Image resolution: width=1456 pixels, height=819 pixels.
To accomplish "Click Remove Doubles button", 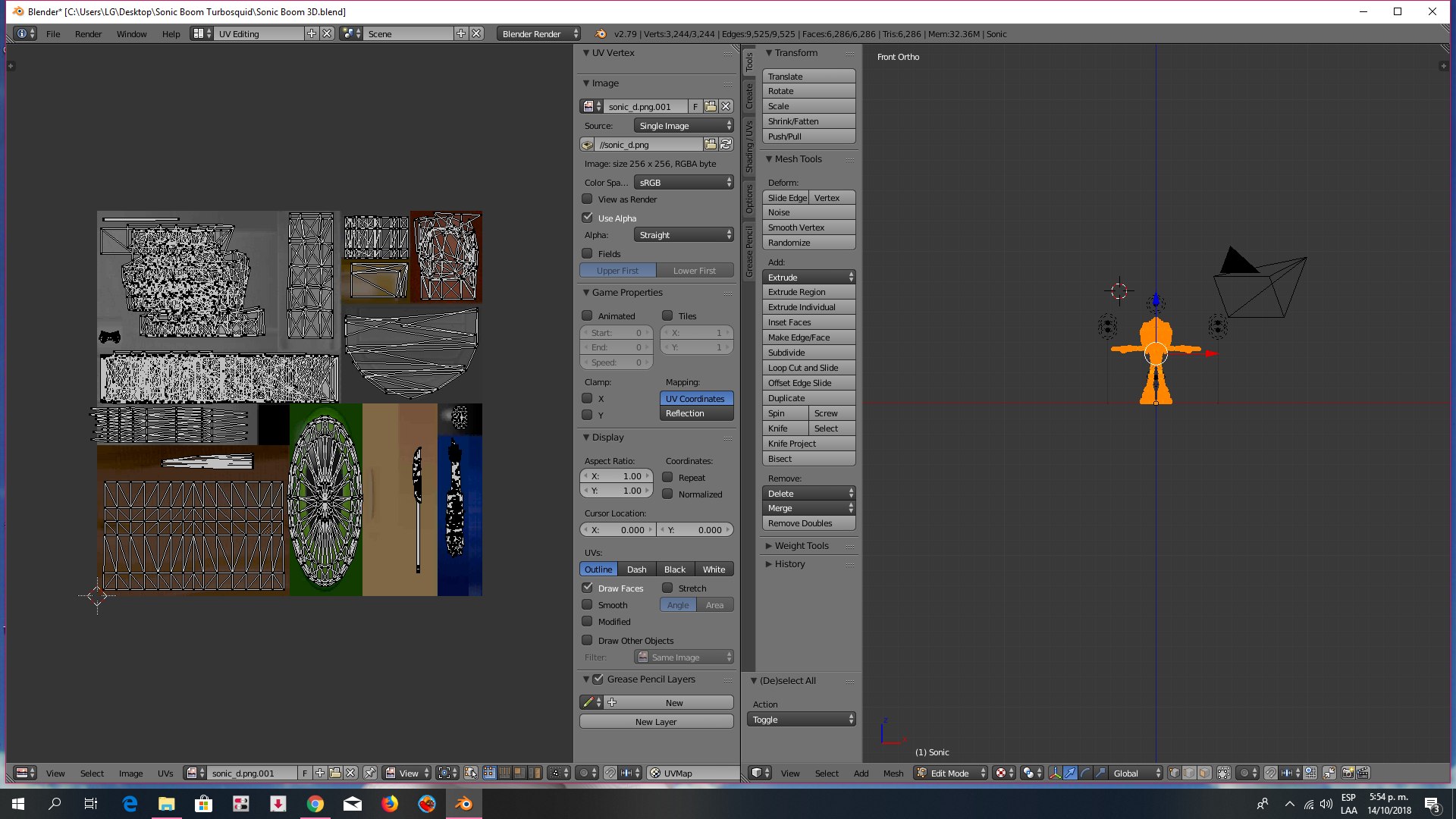I will pos(808,522).
